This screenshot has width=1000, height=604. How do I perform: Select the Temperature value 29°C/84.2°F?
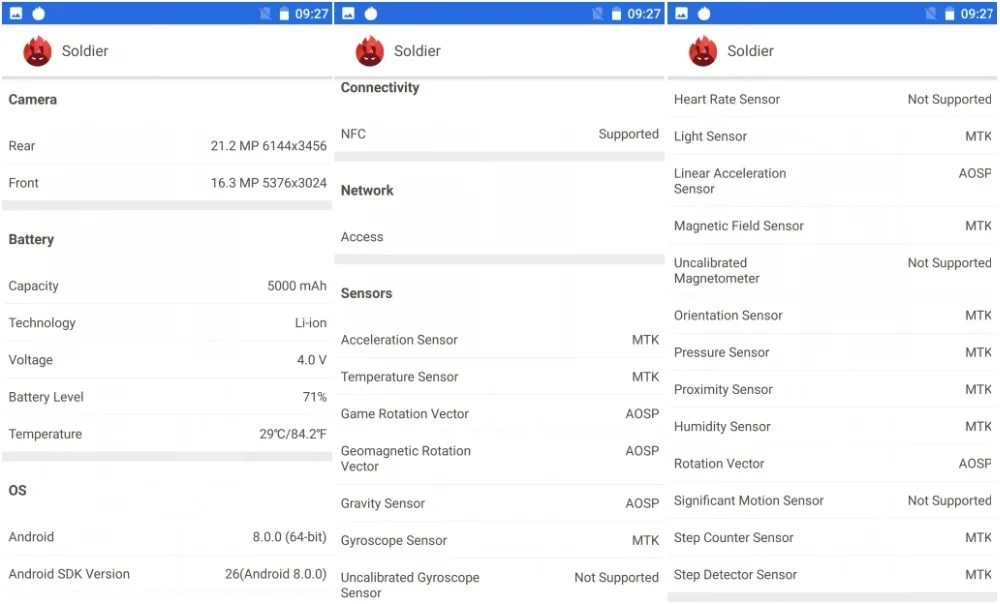point(293,434)
